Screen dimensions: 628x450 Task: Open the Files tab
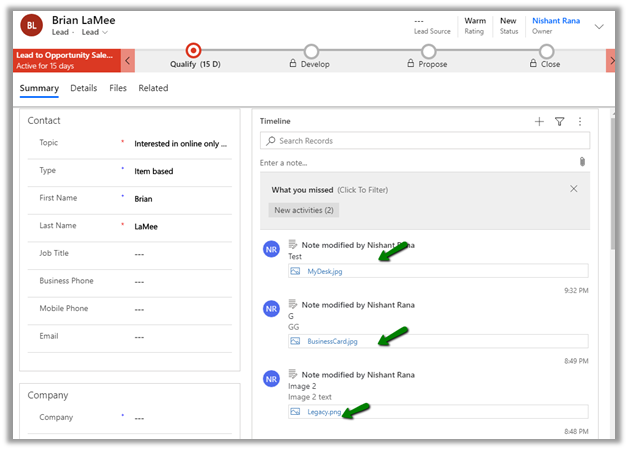pyautogui.click(x=118, y=88)
